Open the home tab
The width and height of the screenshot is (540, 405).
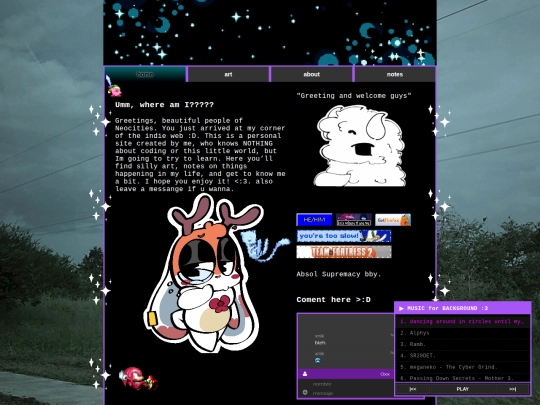[145, 74]
